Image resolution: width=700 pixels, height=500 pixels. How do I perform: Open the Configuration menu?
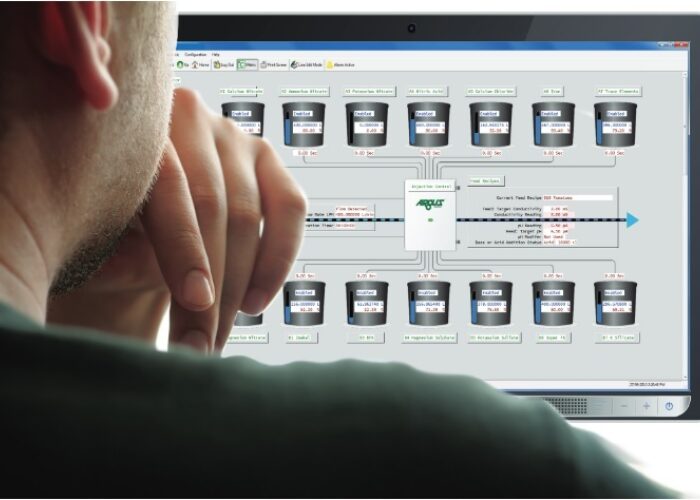(x=196, y=54)
